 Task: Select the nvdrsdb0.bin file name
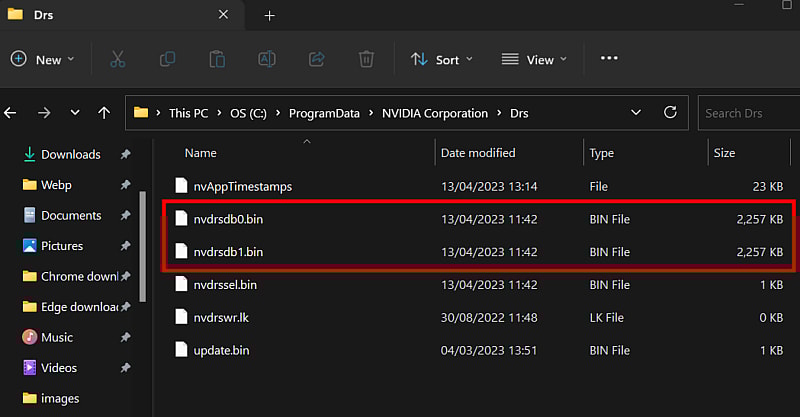click(228, 219)
